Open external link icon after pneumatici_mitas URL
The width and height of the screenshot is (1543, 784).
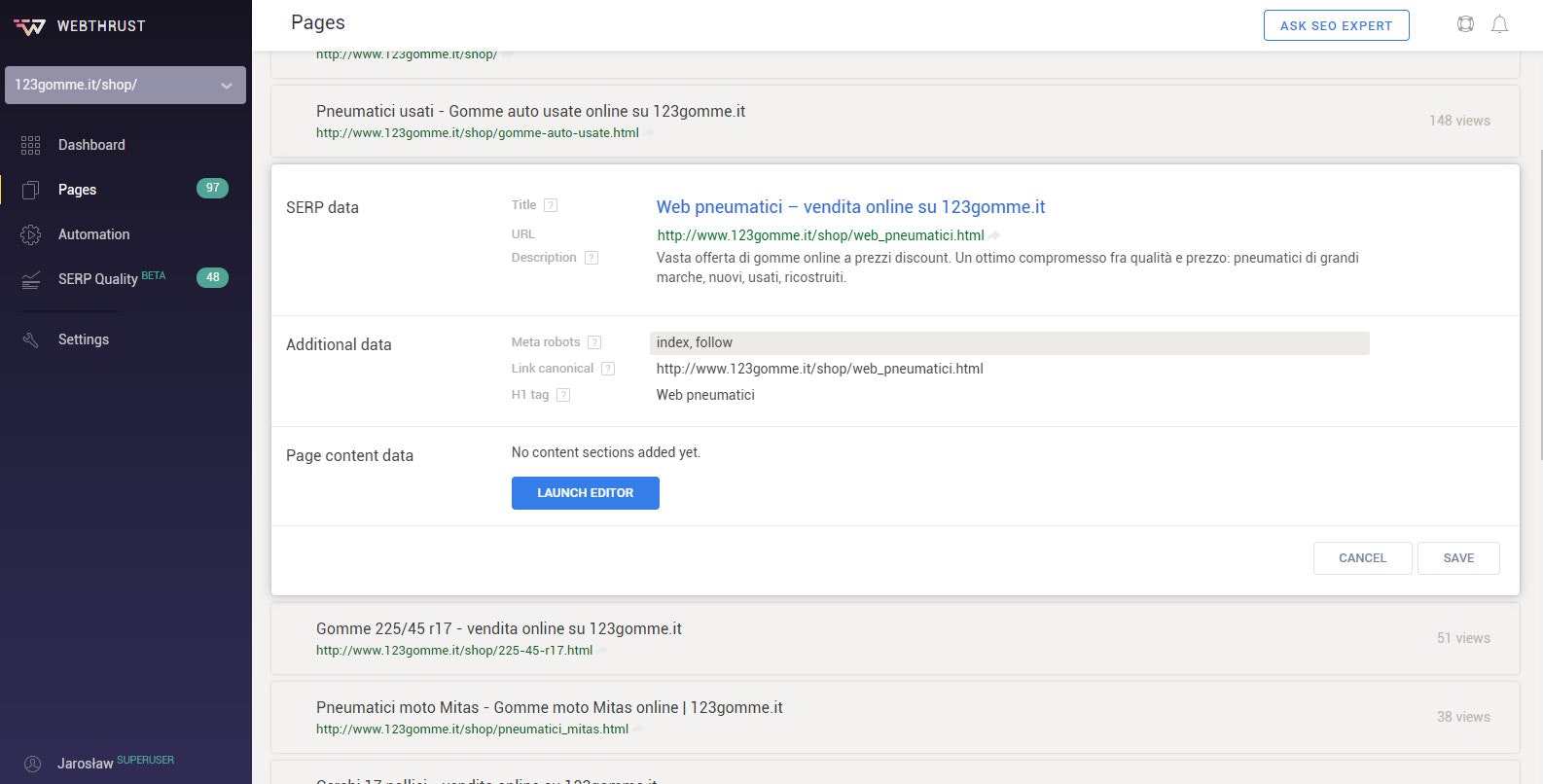[638, 730]
